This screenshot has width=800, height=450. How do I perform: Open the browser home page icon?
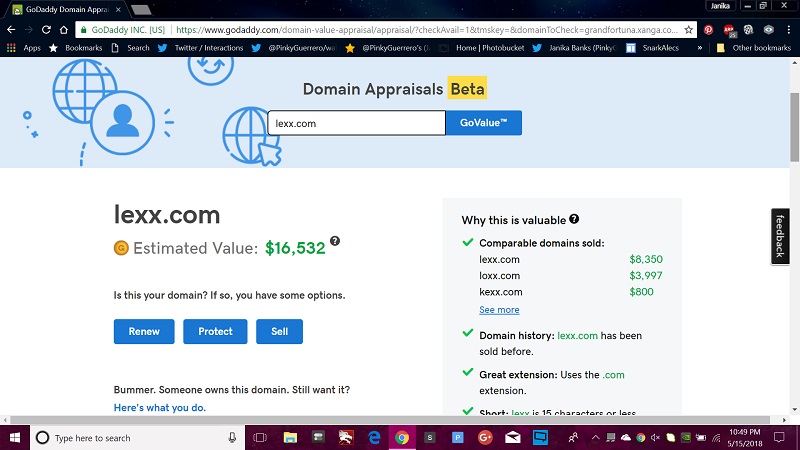(64, 30)
